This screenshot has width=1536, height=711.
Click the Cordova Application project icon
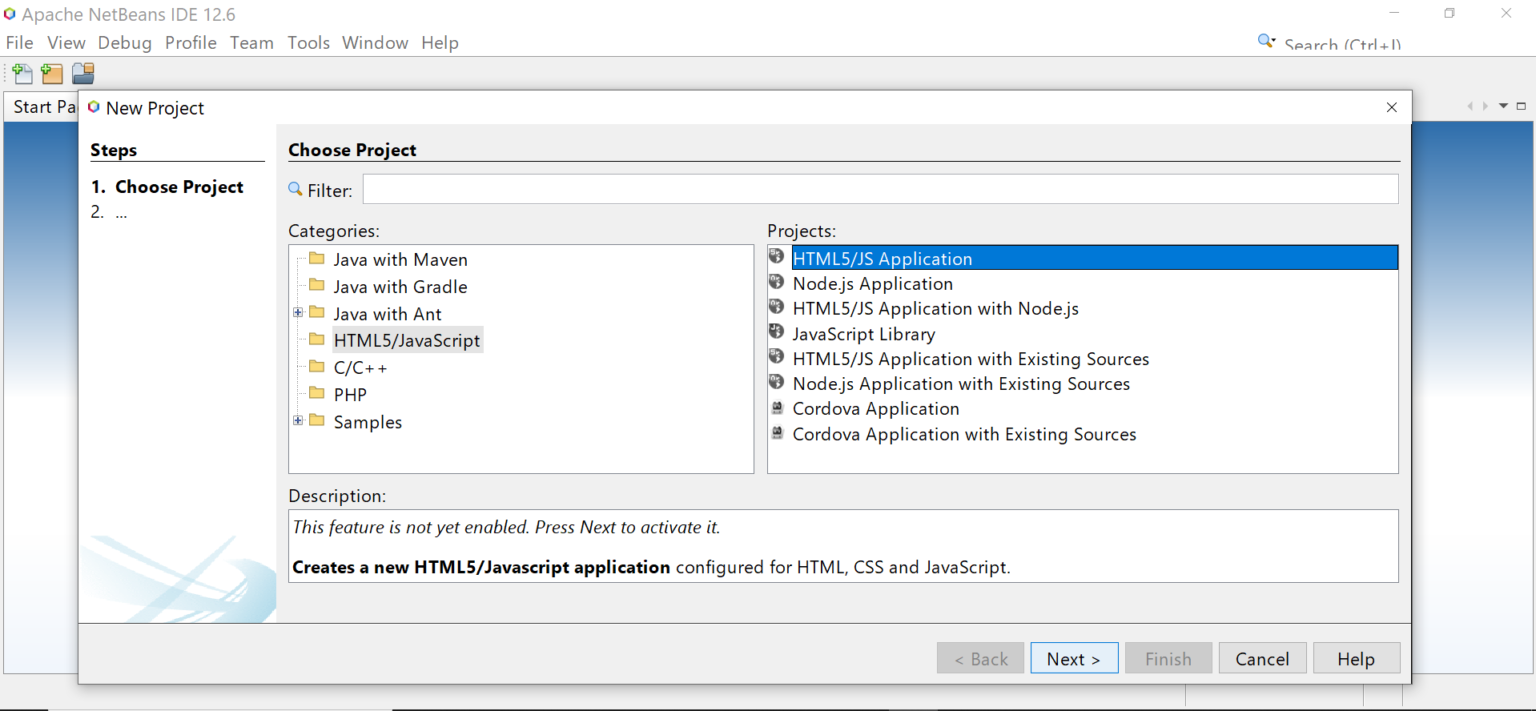pyautogui.click(x=777, y=406)
